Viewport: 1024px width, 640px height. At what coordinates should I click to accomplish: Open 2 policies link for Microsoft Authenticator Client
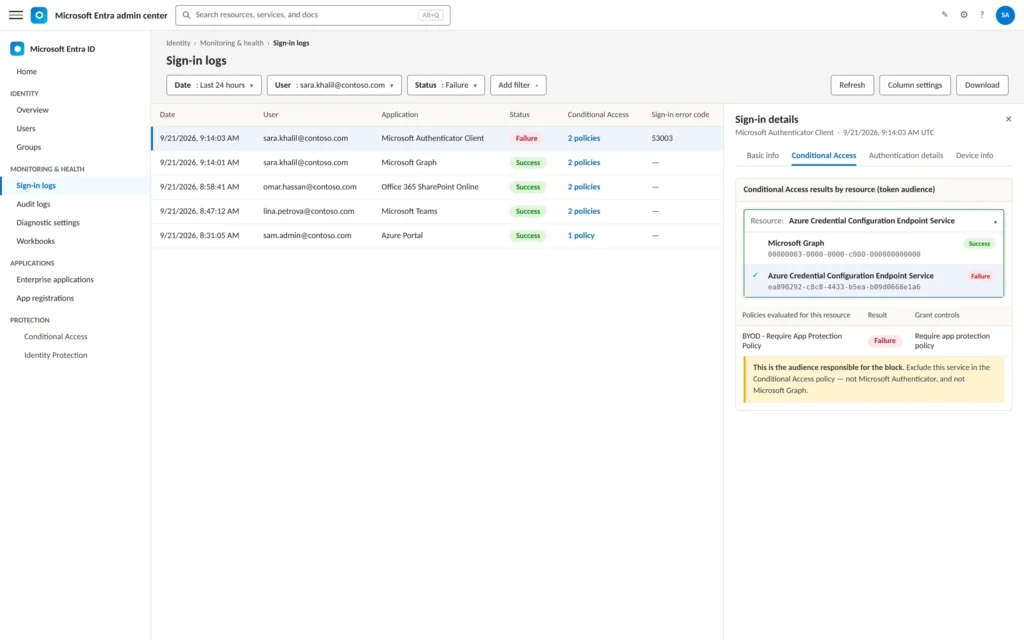click(x=584, y=138)
